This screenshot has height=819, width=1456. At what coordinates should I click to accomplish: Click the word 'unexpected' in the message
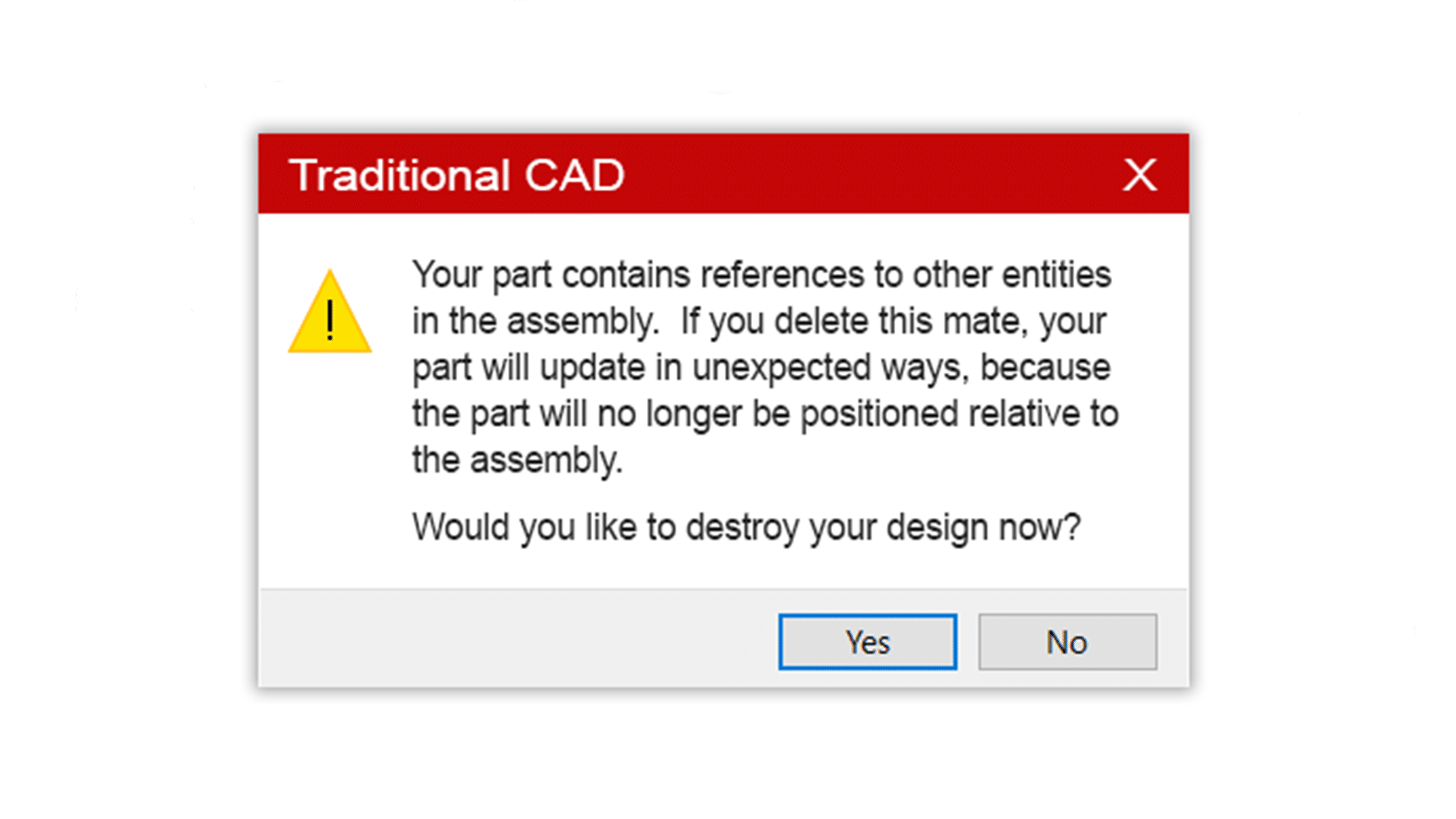(x=781, y=368)
